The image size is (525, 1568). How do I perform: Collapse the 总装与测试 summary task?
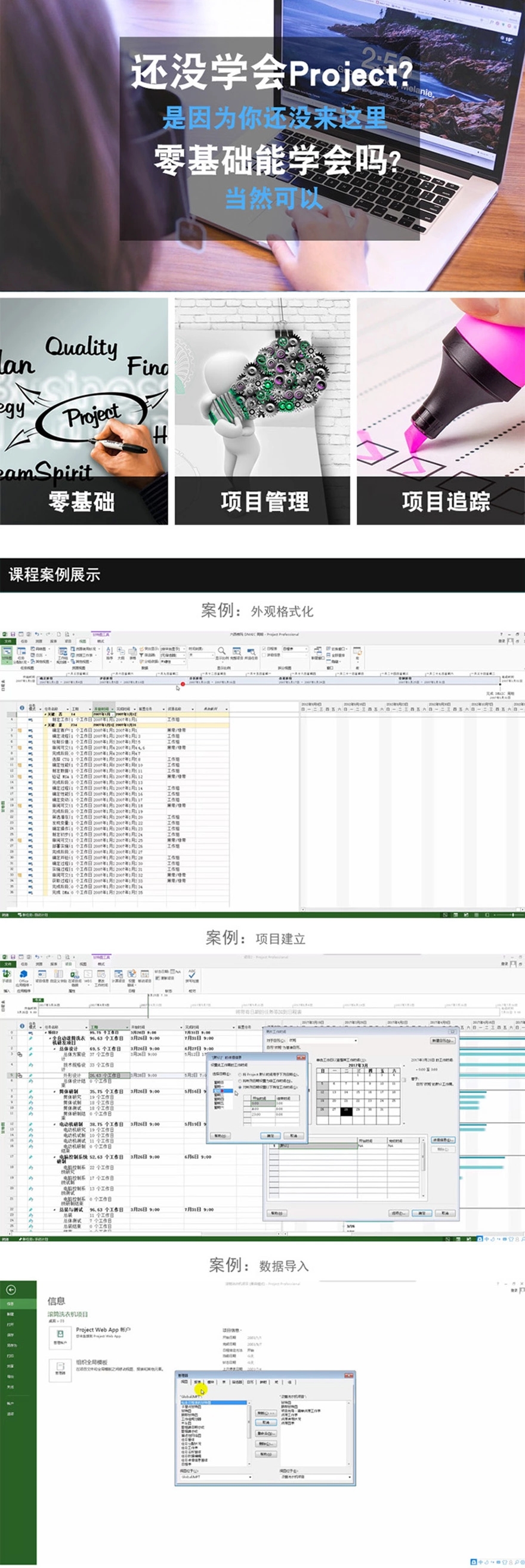[55, 1211]
